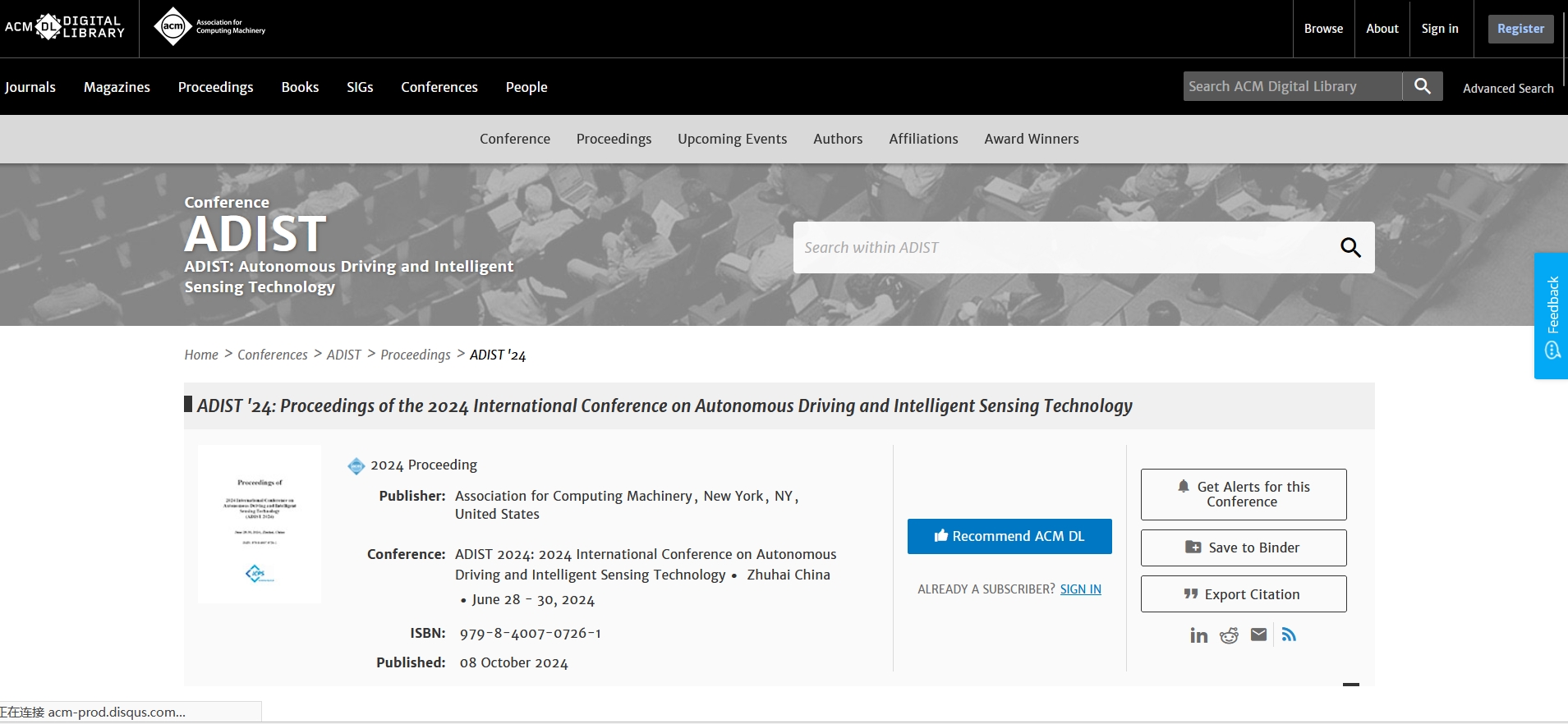Click the Save to Binder button
This screenshot has width=1568, height=724.
click(x=1244, y=548)
